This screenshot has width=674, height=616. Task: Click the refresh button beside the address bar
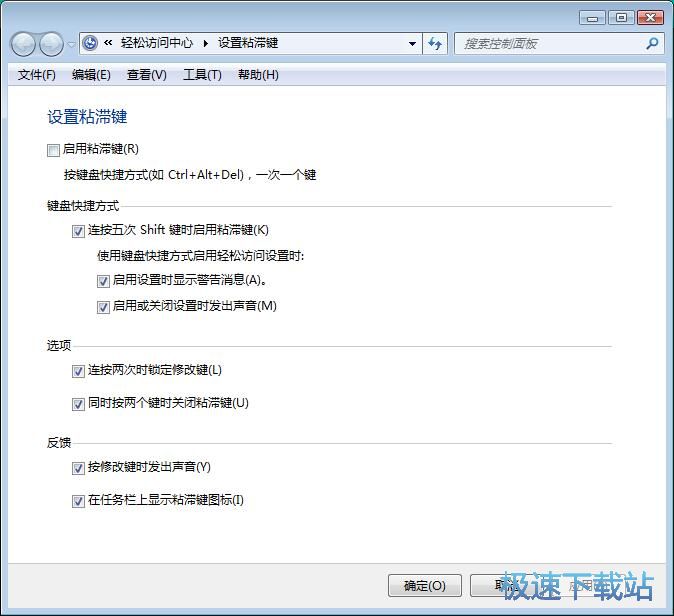pos(435,44)
